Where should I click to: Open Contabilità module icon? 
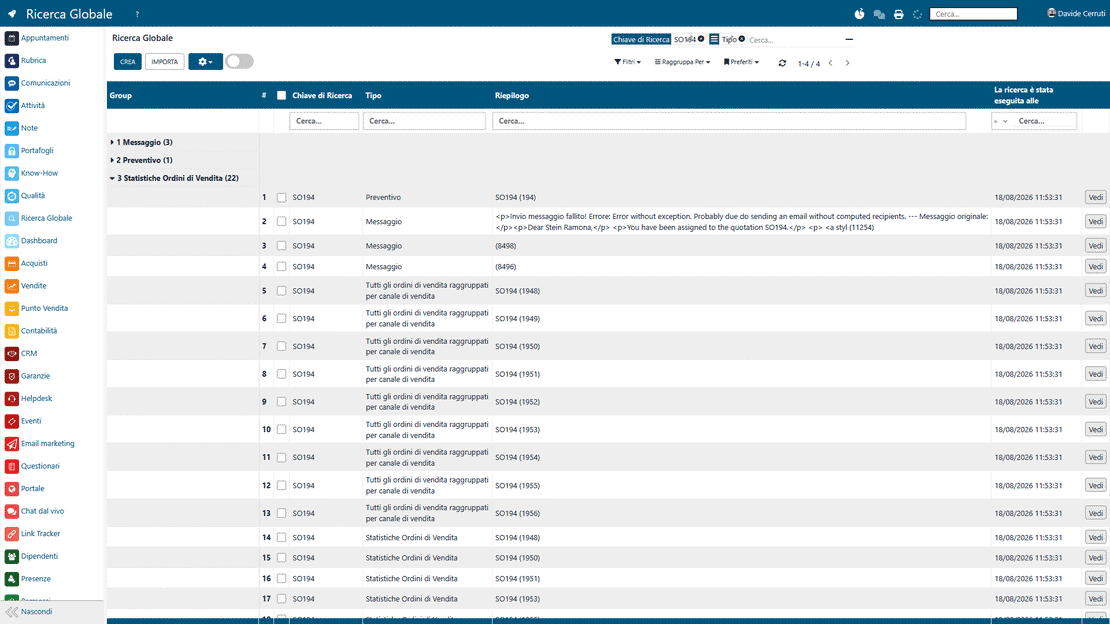pyautogui.click(x=11, y=331)
